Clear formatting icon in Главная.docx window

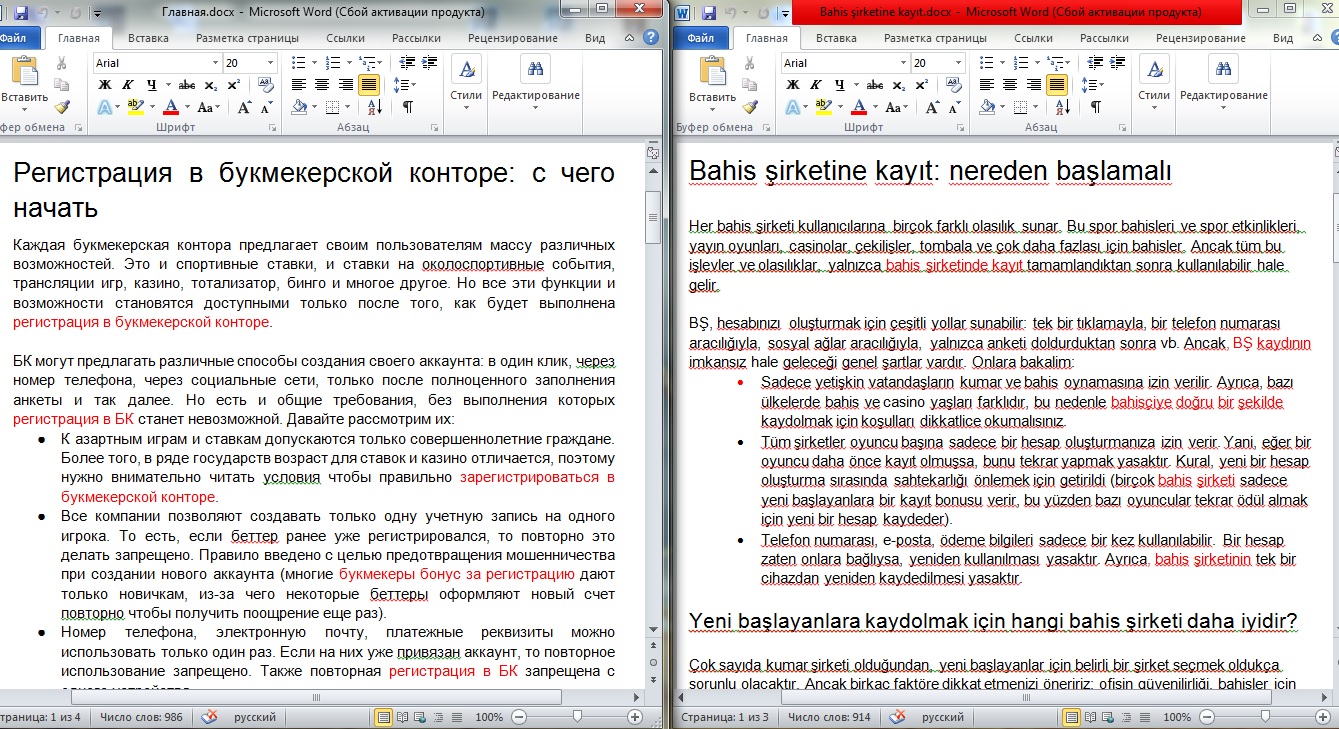coord(267,85)
